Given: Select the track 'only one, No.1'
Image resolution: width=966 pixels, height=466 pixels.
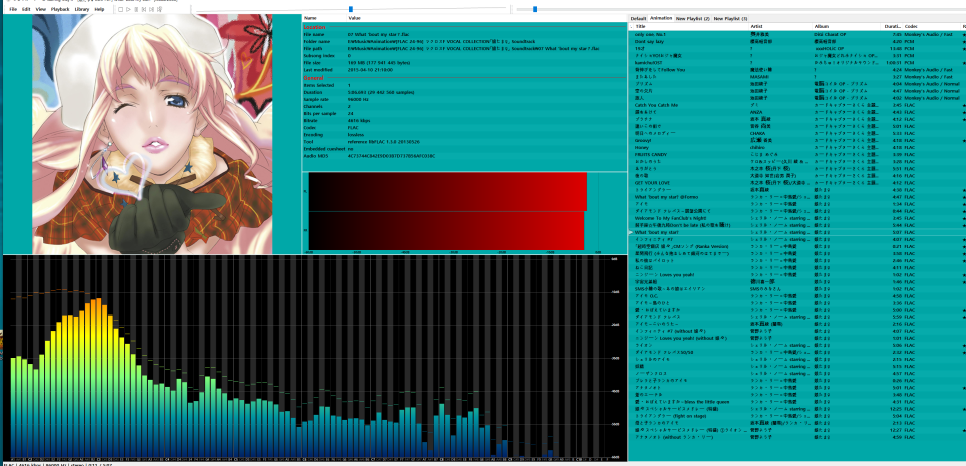Looking at the screenshot, I should click(x=797, y=35).
